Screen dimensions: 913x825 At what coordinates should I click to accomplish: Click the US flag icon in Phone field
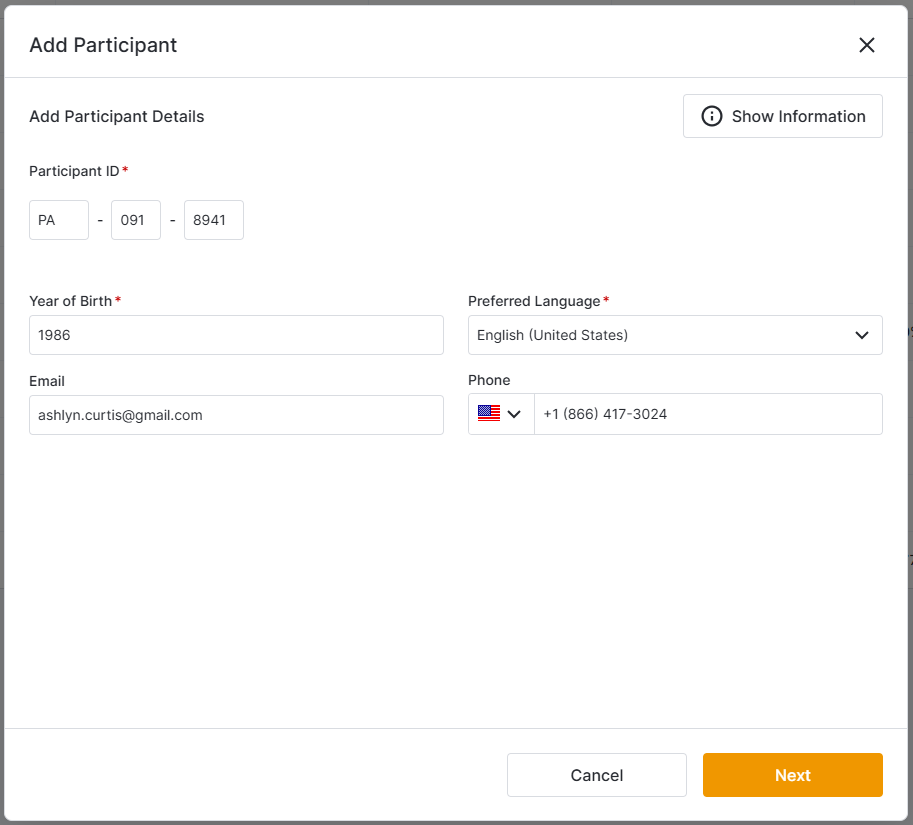pos(488,414)
